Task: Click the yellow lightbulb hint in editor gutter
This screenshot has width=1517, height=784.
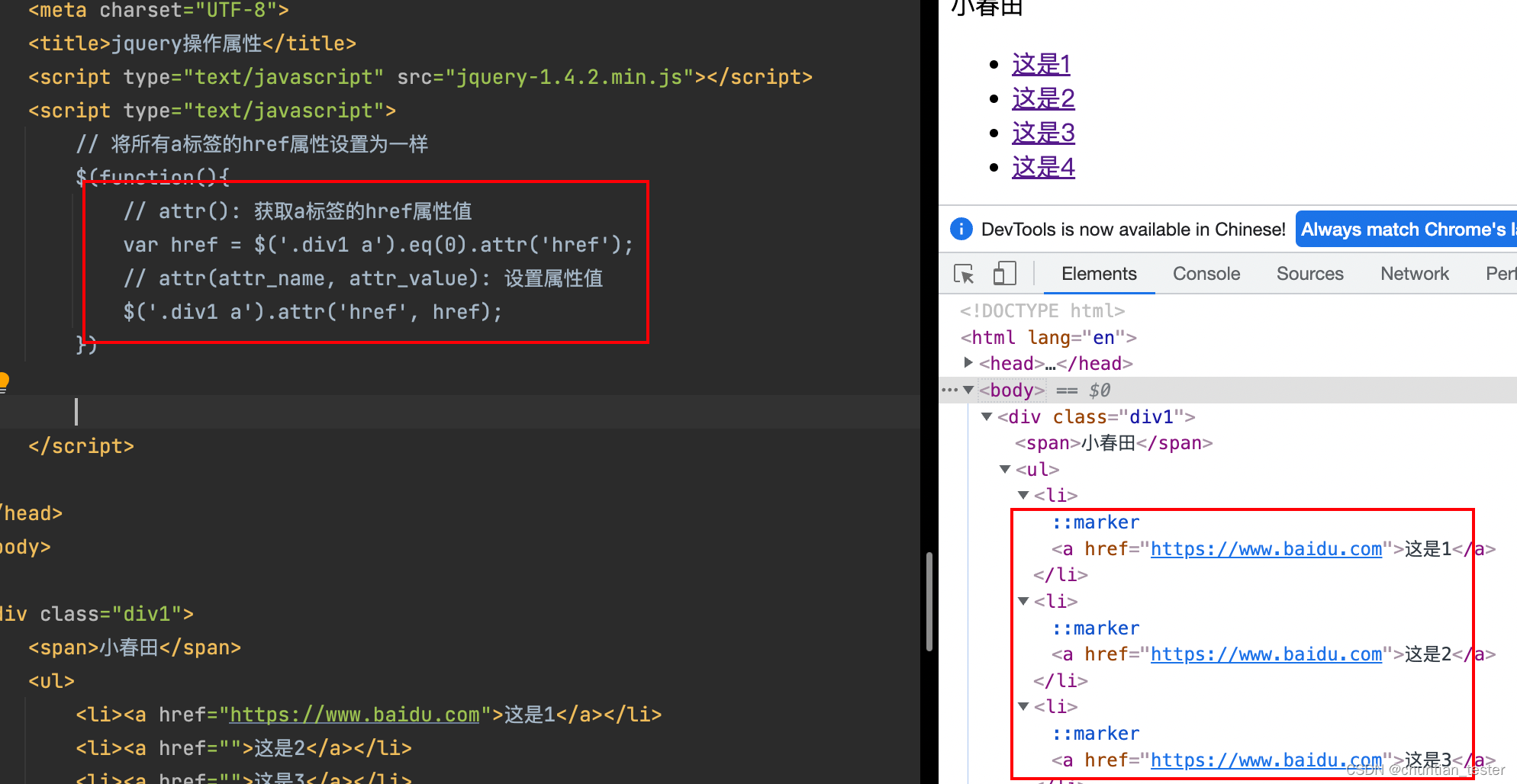Action: [3, 381]
